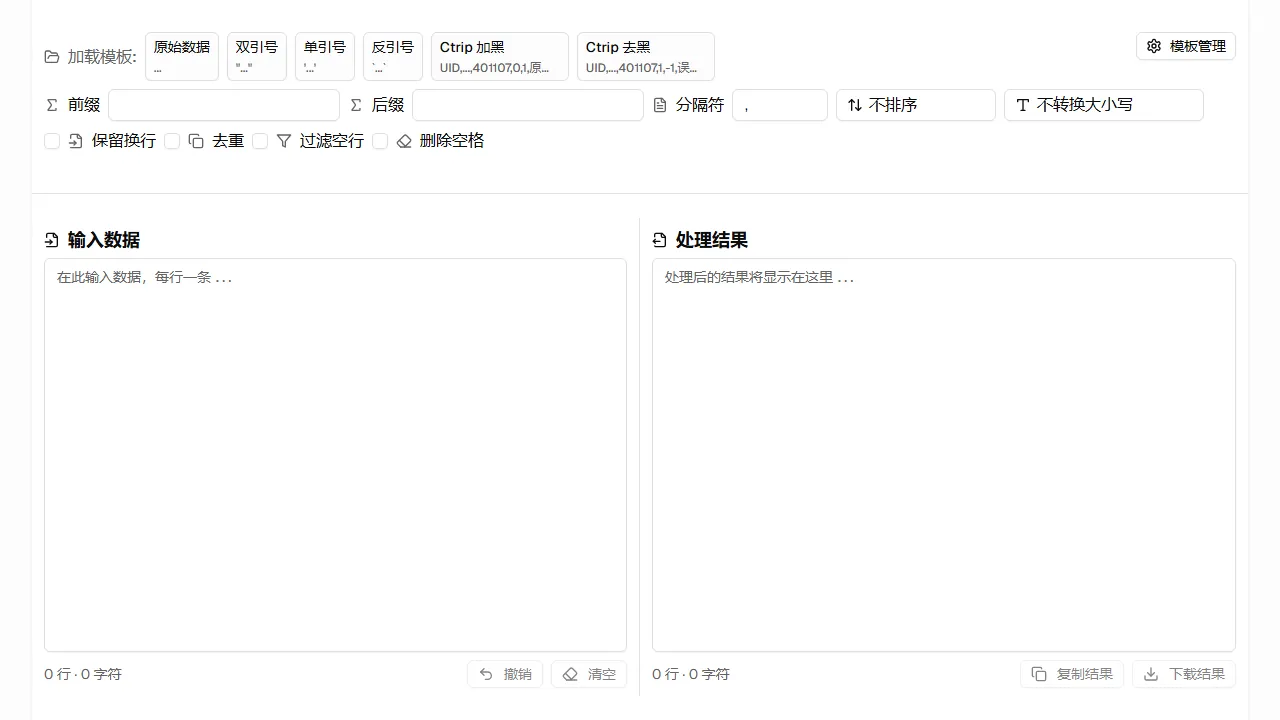Viewport: 1280px width, 720px height.
Task: Toggle the 删除空格 checkbox
Action: pyautogui.click(x=381, y=141)
